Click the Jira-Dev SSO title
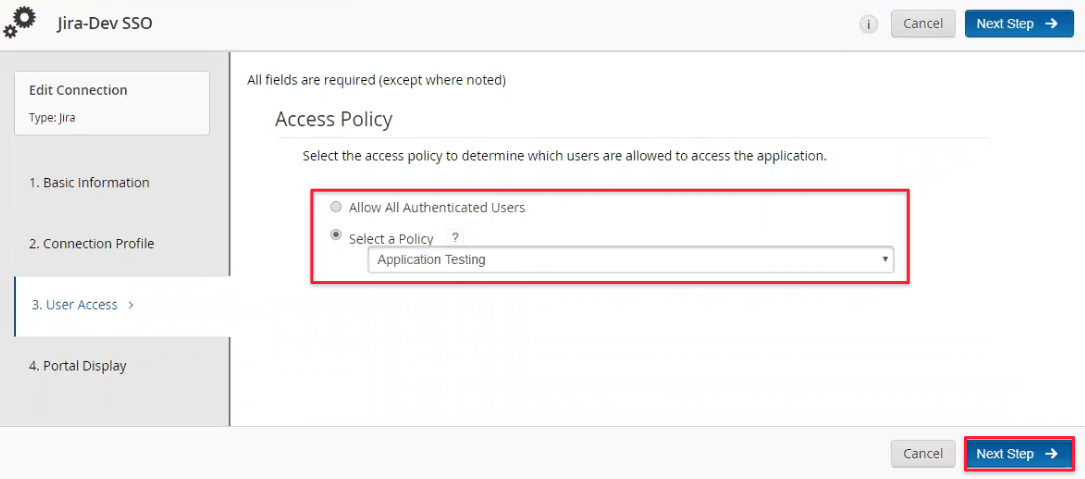The height and width of the screenshot is (479, 1085). tap(104, 24)
